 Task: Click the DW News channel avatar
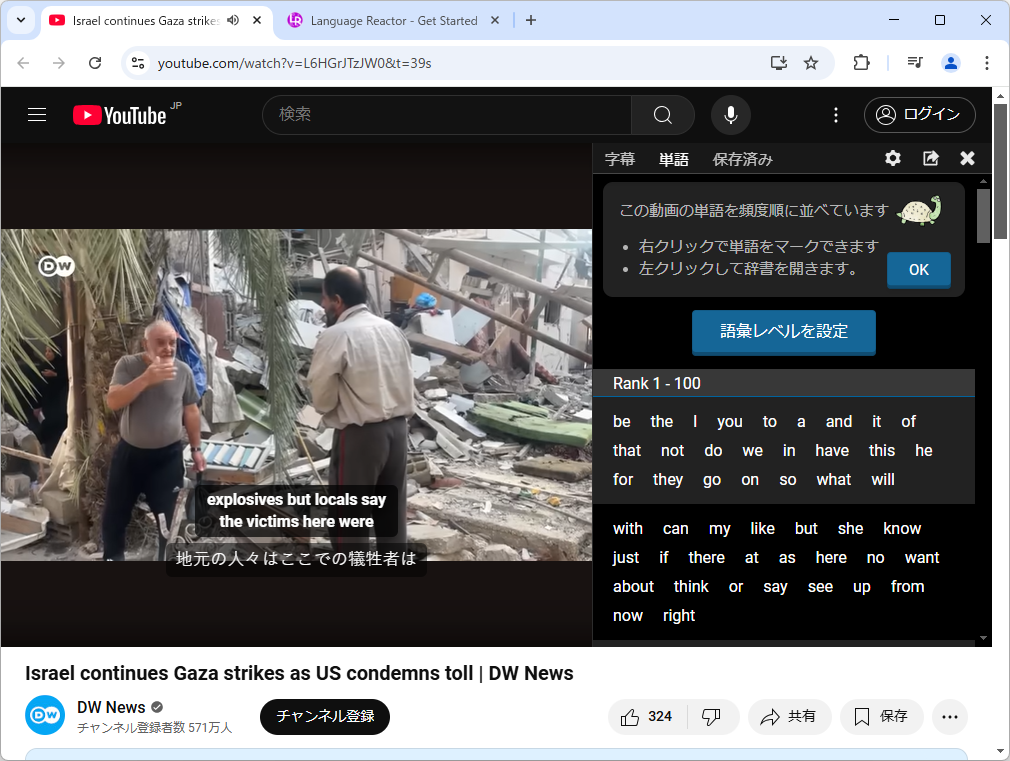tap(45, 715)
